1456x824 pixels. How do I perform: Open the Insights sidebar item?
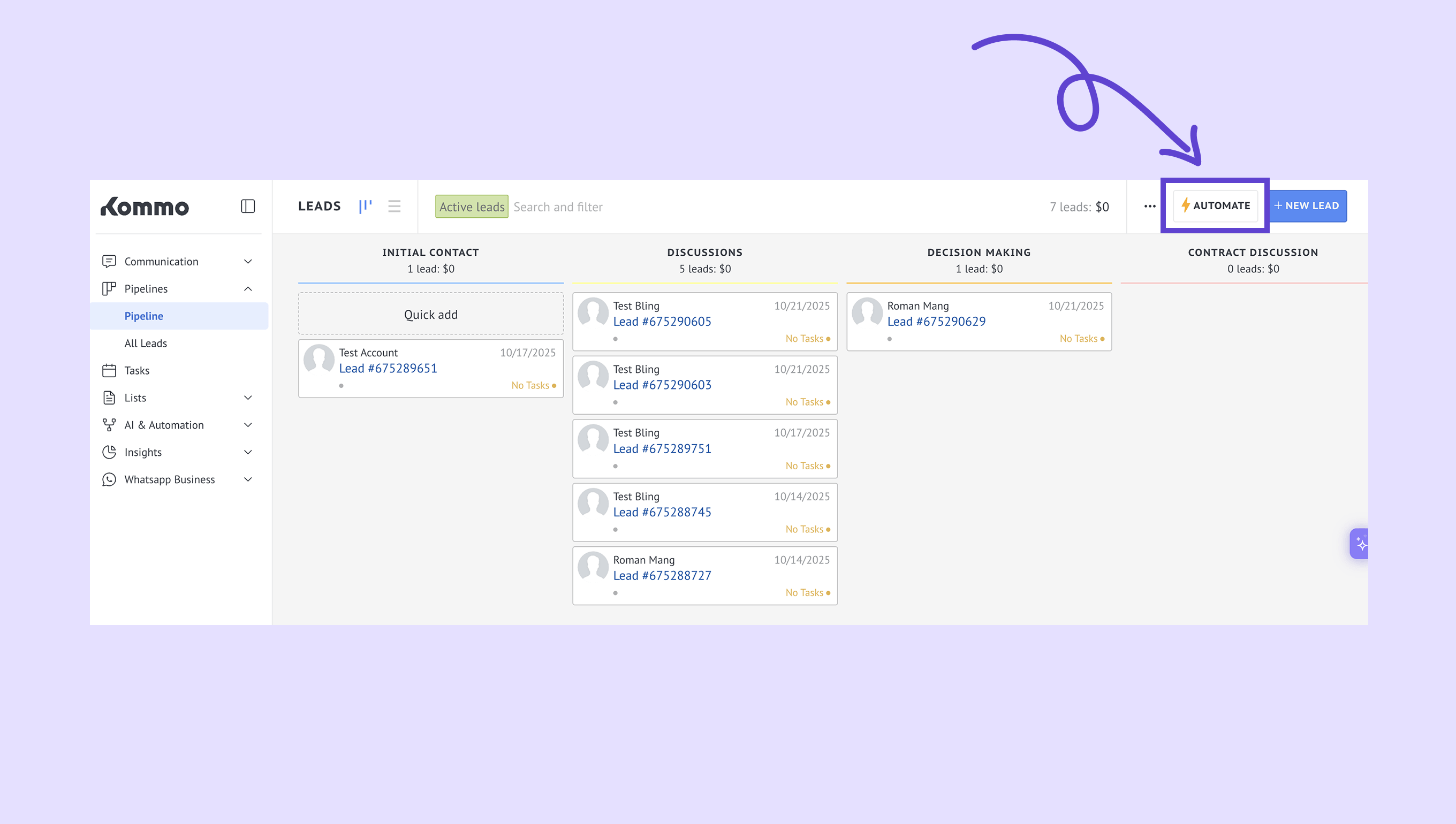143,452
